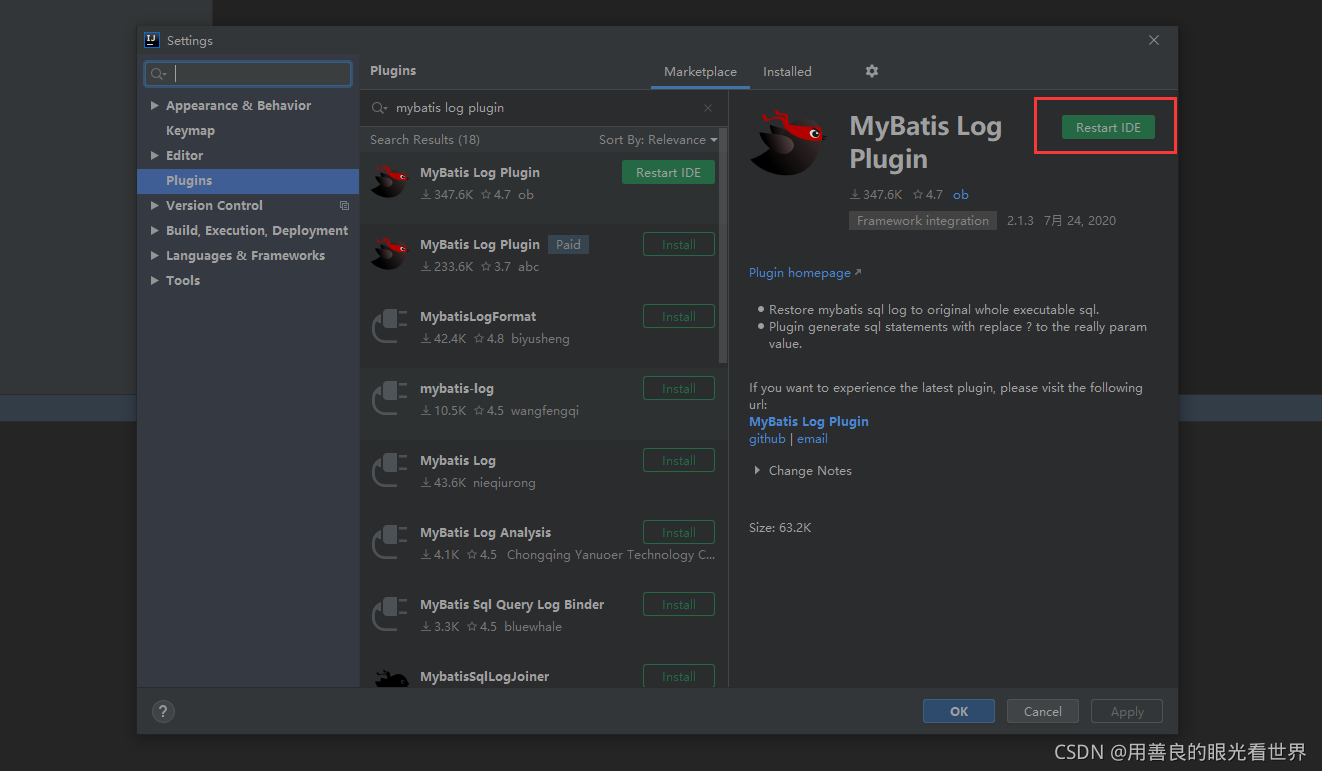Viewport: 1322px width, 771px height.
Task: Click the IntelliJ icon in the title bar
Action: [x=152, y=40]
